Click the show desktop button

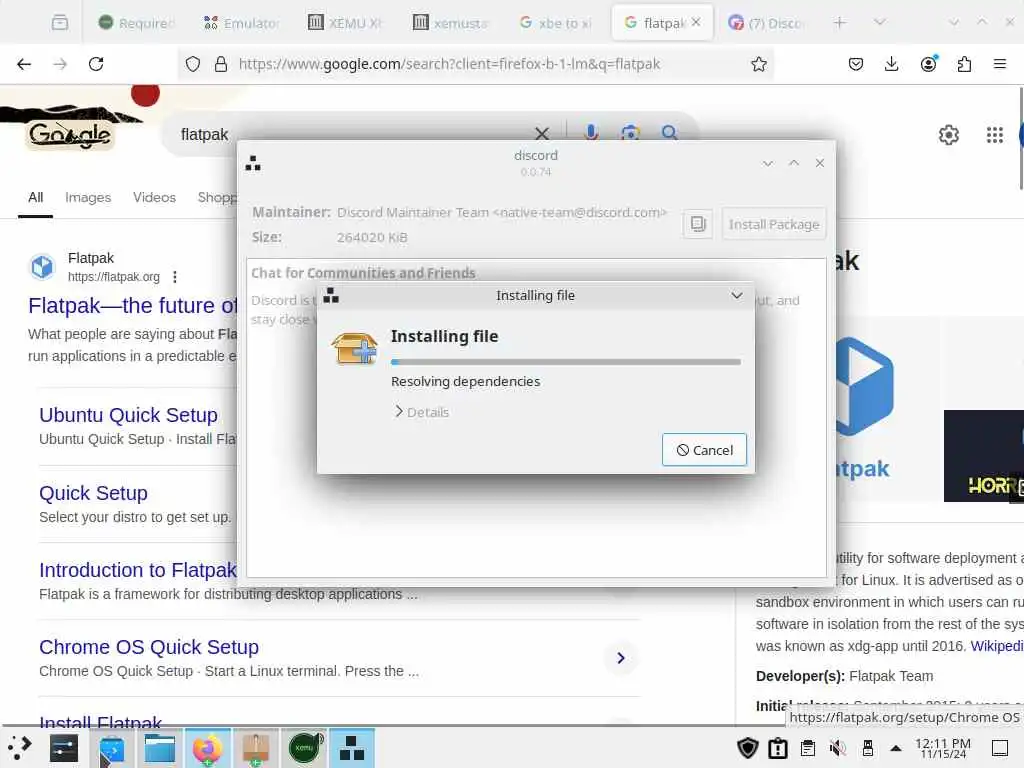(x=1000, y=748)
